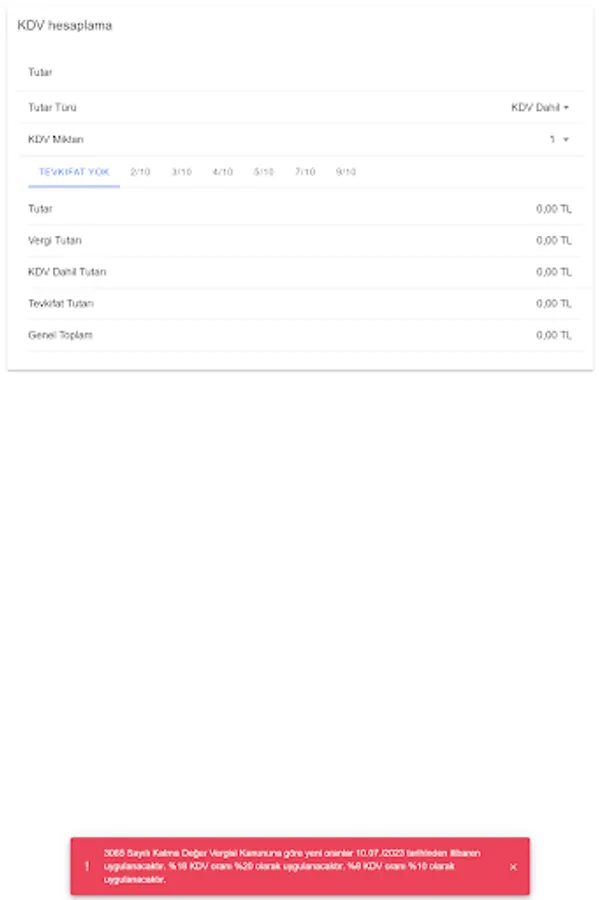This screenshot has height=900, width=599.
Task: Select the Tevkifat Tutarı result row
Action: point(300,302)
